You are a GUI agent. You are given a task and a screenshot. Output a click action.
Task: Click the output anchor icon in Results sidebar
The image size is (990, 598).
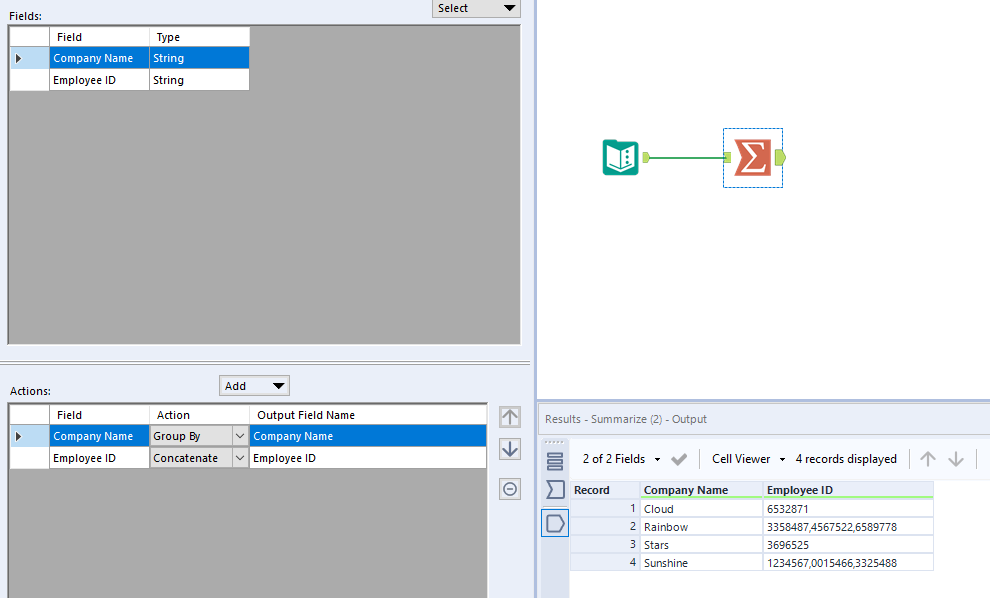(x=555, y=522)
